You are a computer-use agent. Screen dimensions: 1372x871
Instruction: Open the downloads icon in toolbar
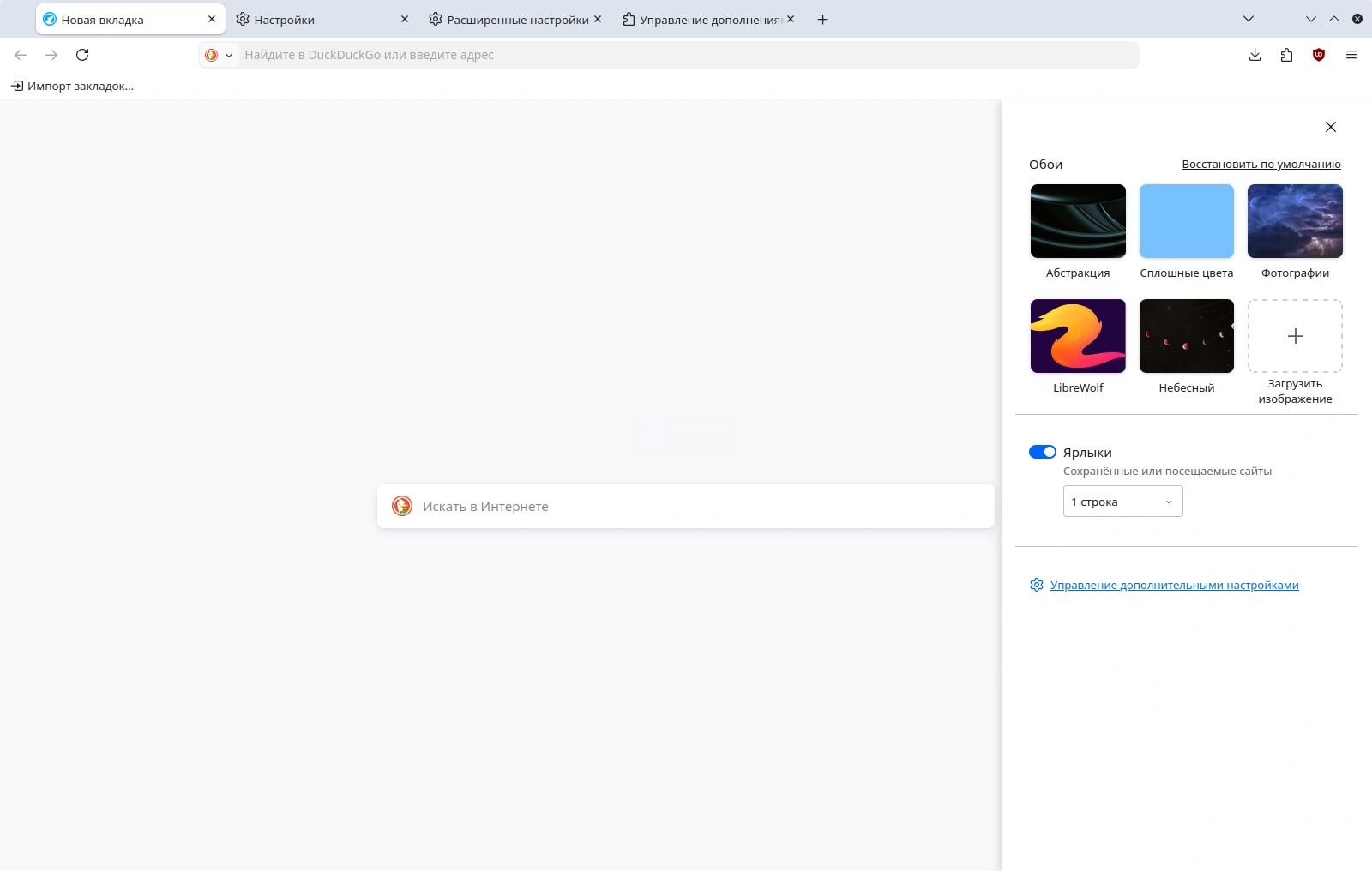[x=1255, y=55]
